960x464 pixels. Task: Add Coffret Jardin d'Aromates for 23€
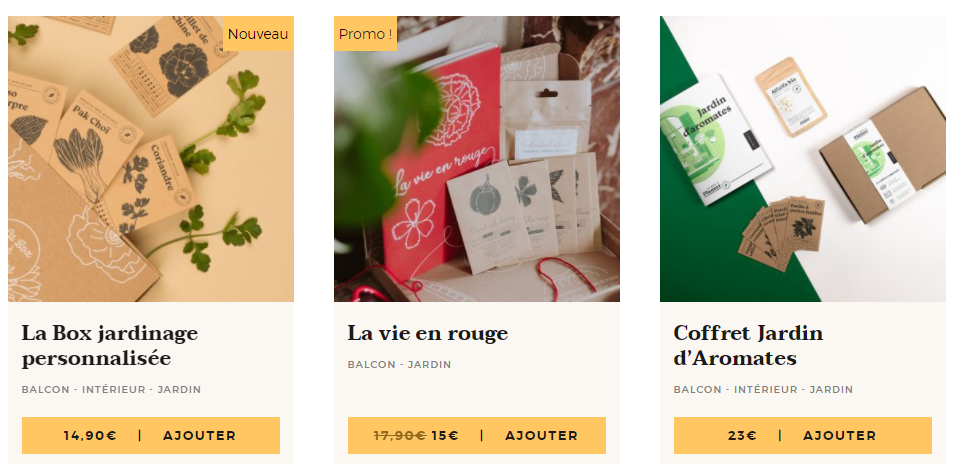(803, 435)
